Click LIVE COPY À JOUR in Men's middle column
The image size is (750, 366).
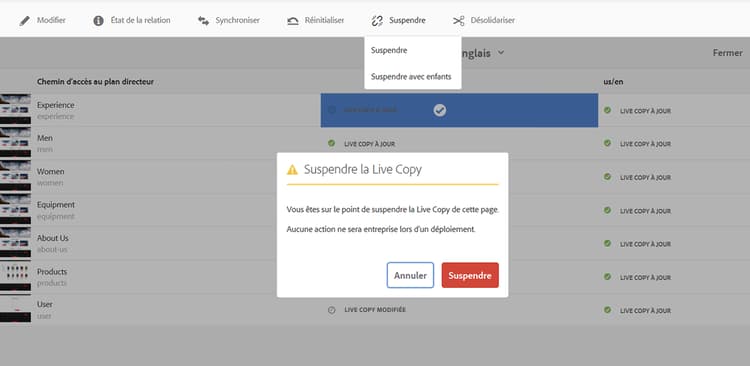pos(370,144)
